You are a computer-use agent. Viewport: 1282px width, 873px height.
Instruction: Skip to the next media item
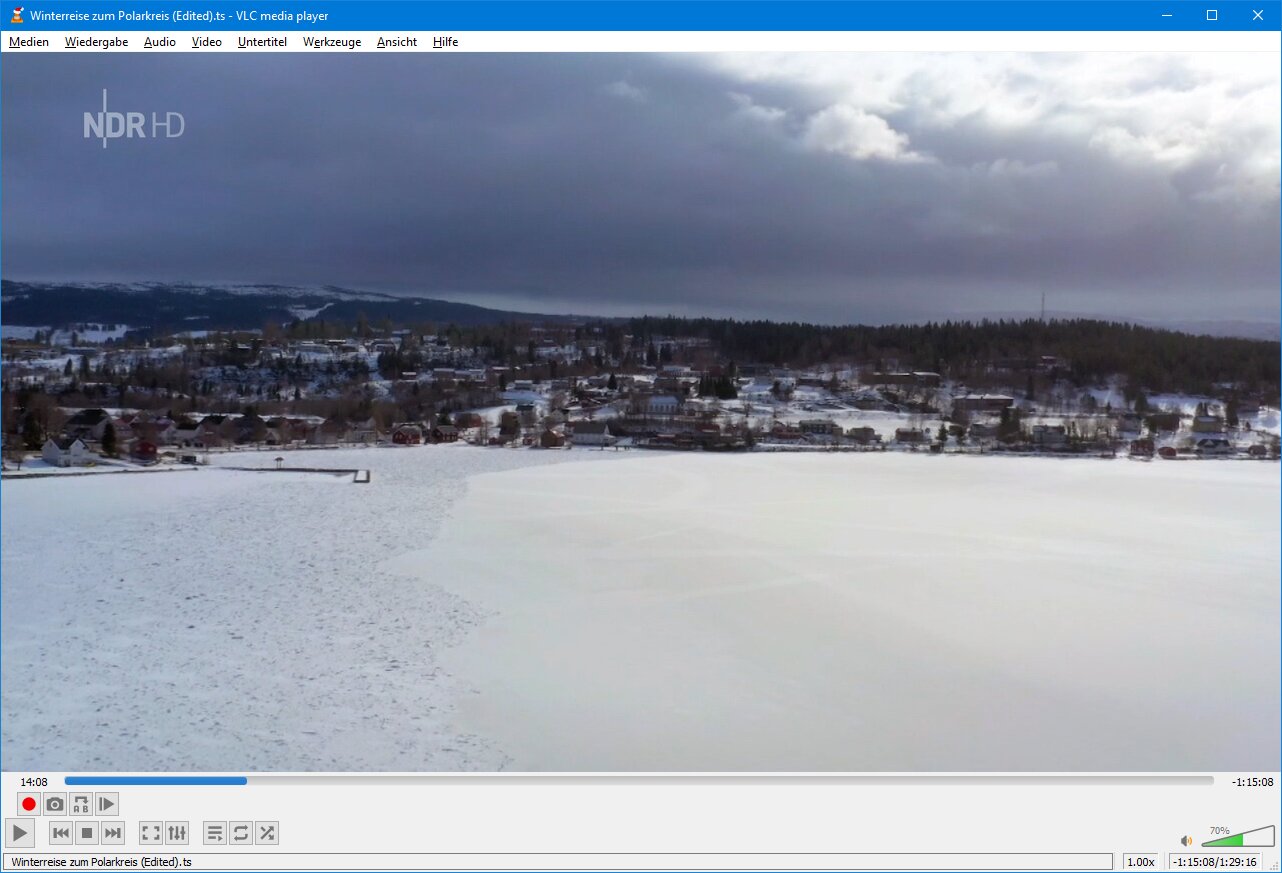pyautogui.click(x=113, y=833)
